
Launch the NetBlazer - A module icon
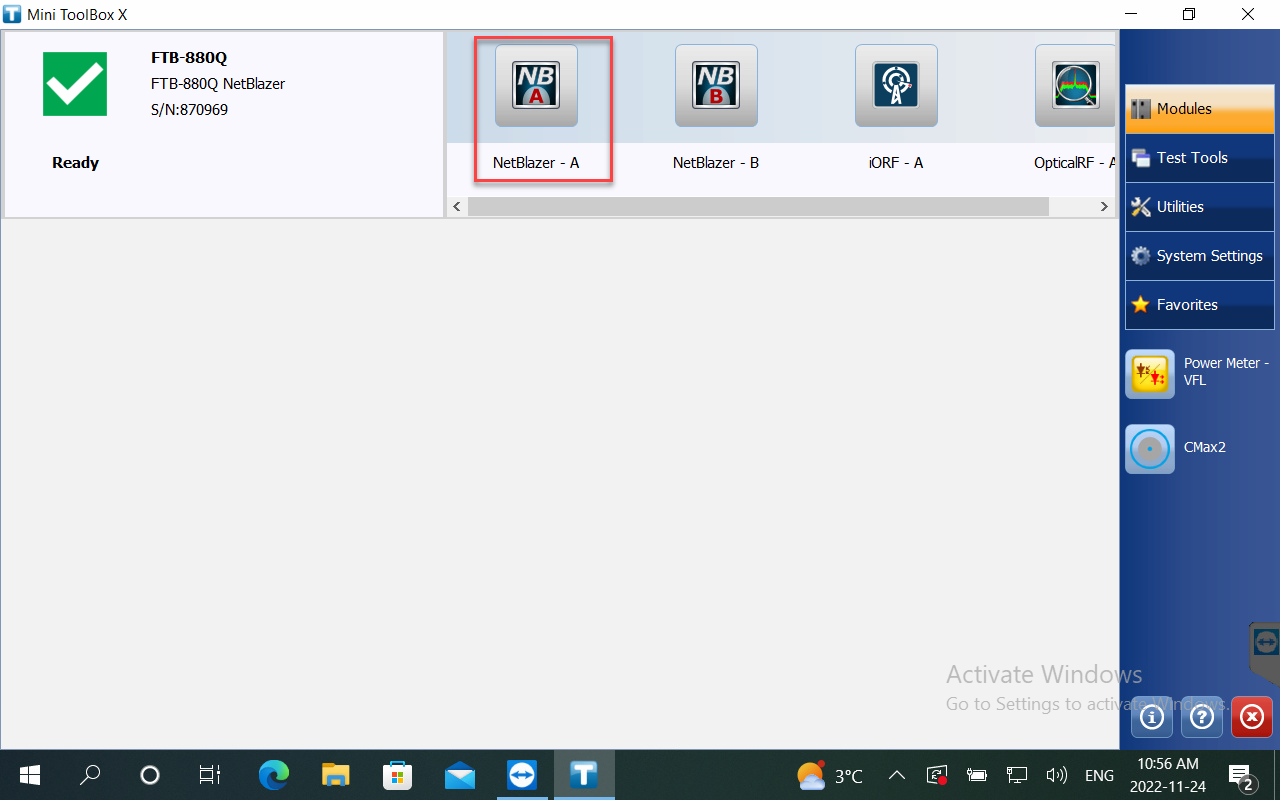click(x=536, y=86)
